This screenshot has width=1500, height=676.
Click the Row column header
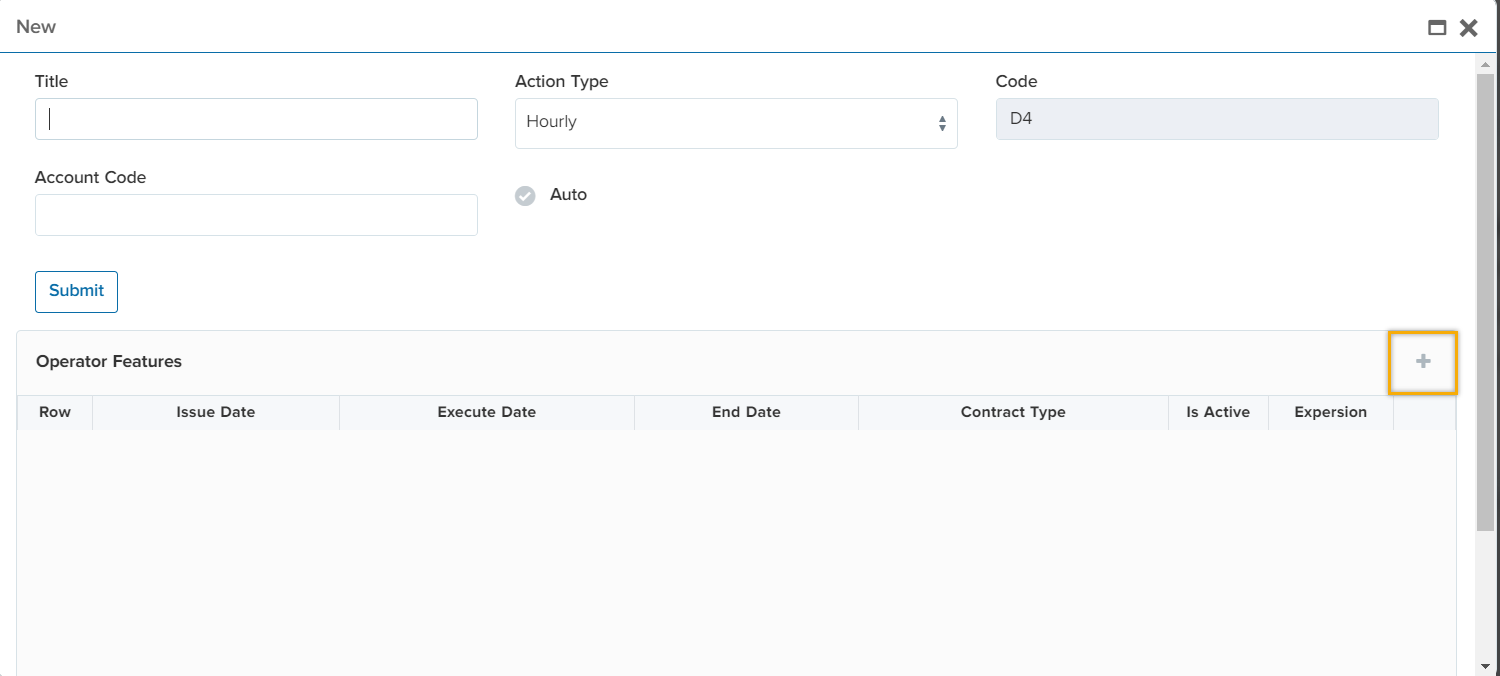55,412
